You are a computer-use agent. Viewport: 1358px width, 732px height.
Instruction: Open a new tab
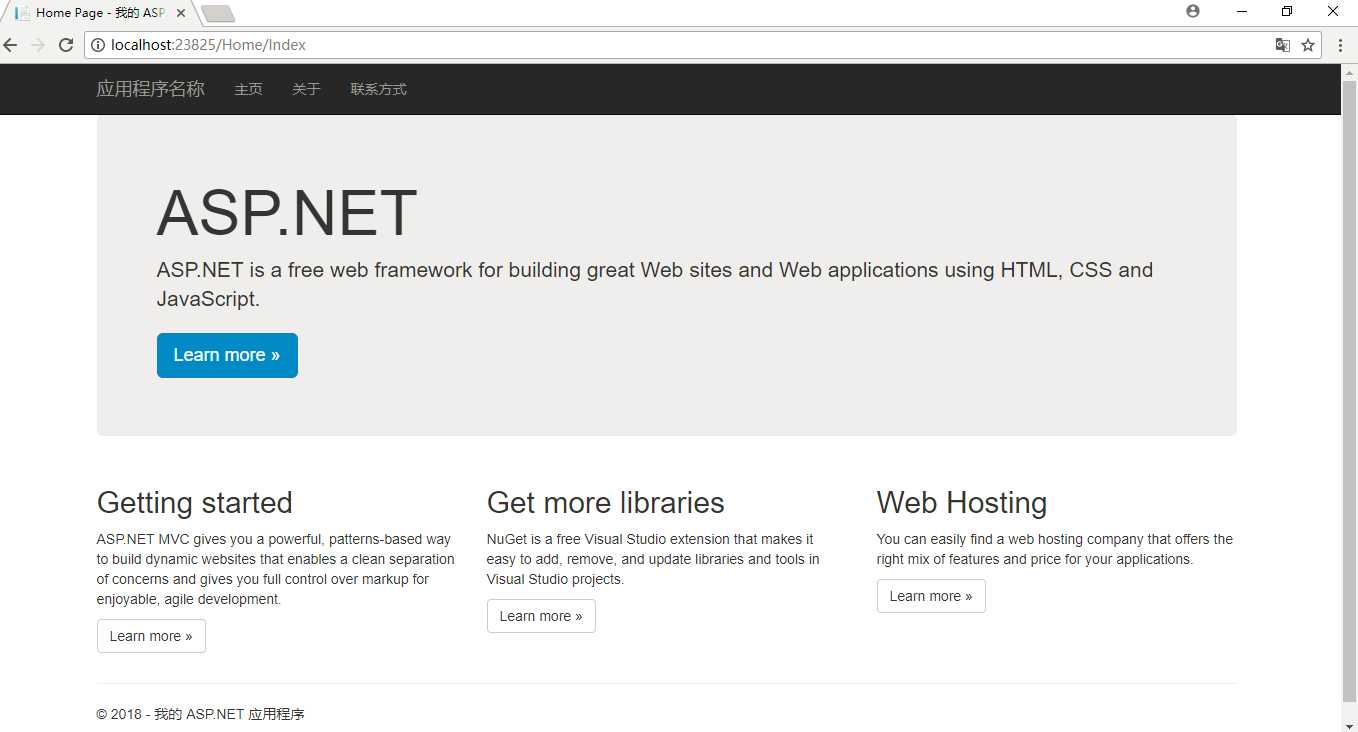[218, 13]
